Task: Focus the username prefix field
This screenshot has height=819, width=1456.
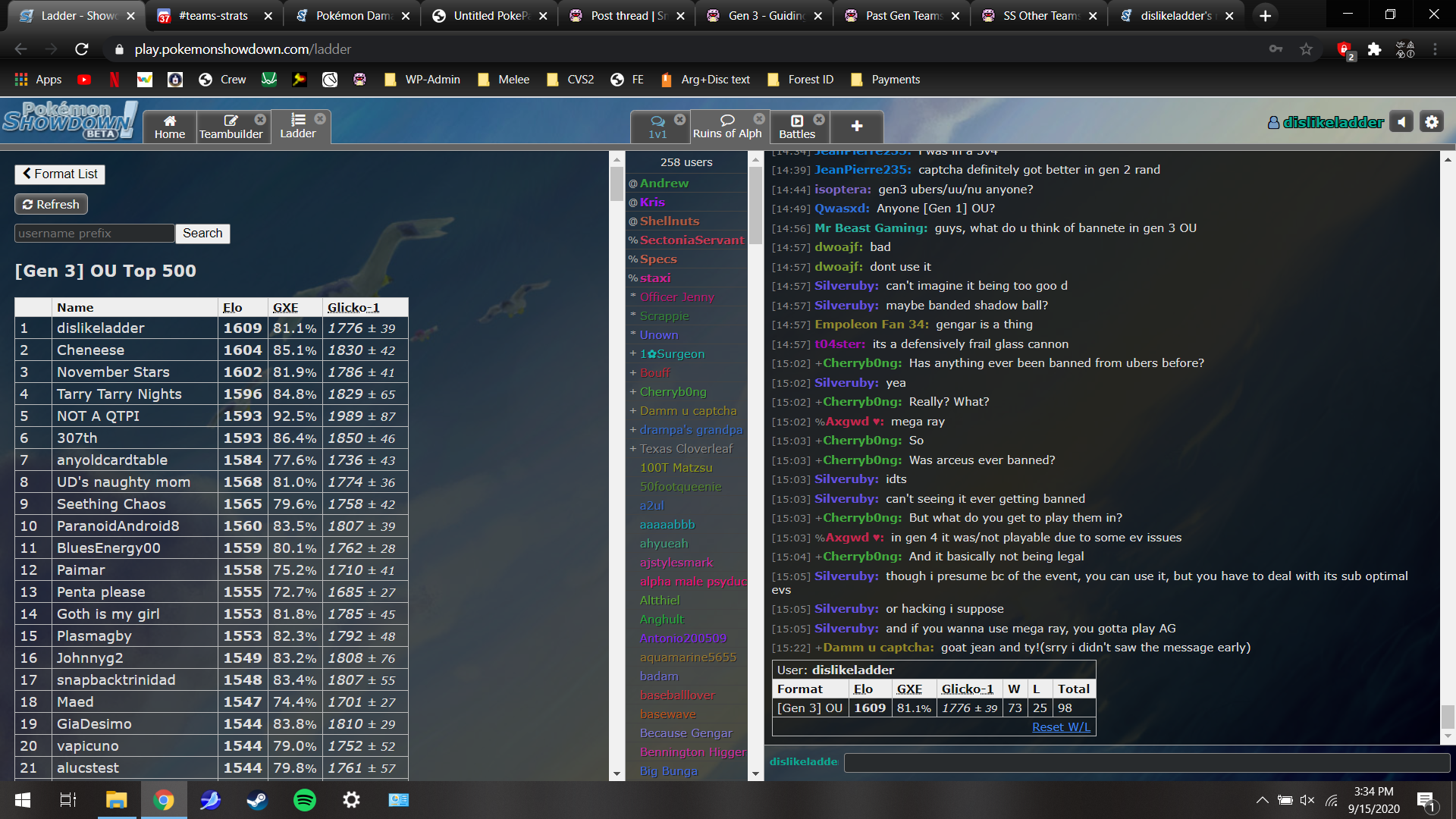Action: (x=94, y=234)
